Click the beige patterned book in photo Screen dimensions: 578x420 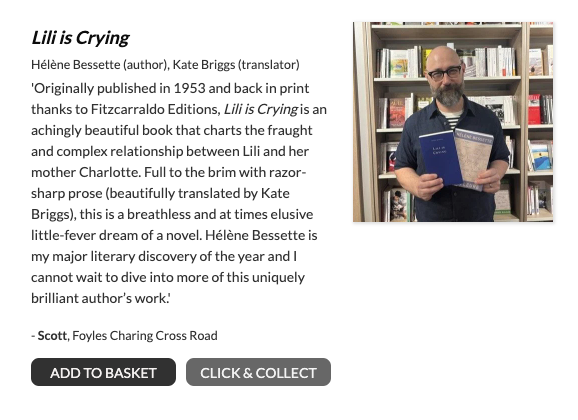pyautogui.click(x=474, y=160)
